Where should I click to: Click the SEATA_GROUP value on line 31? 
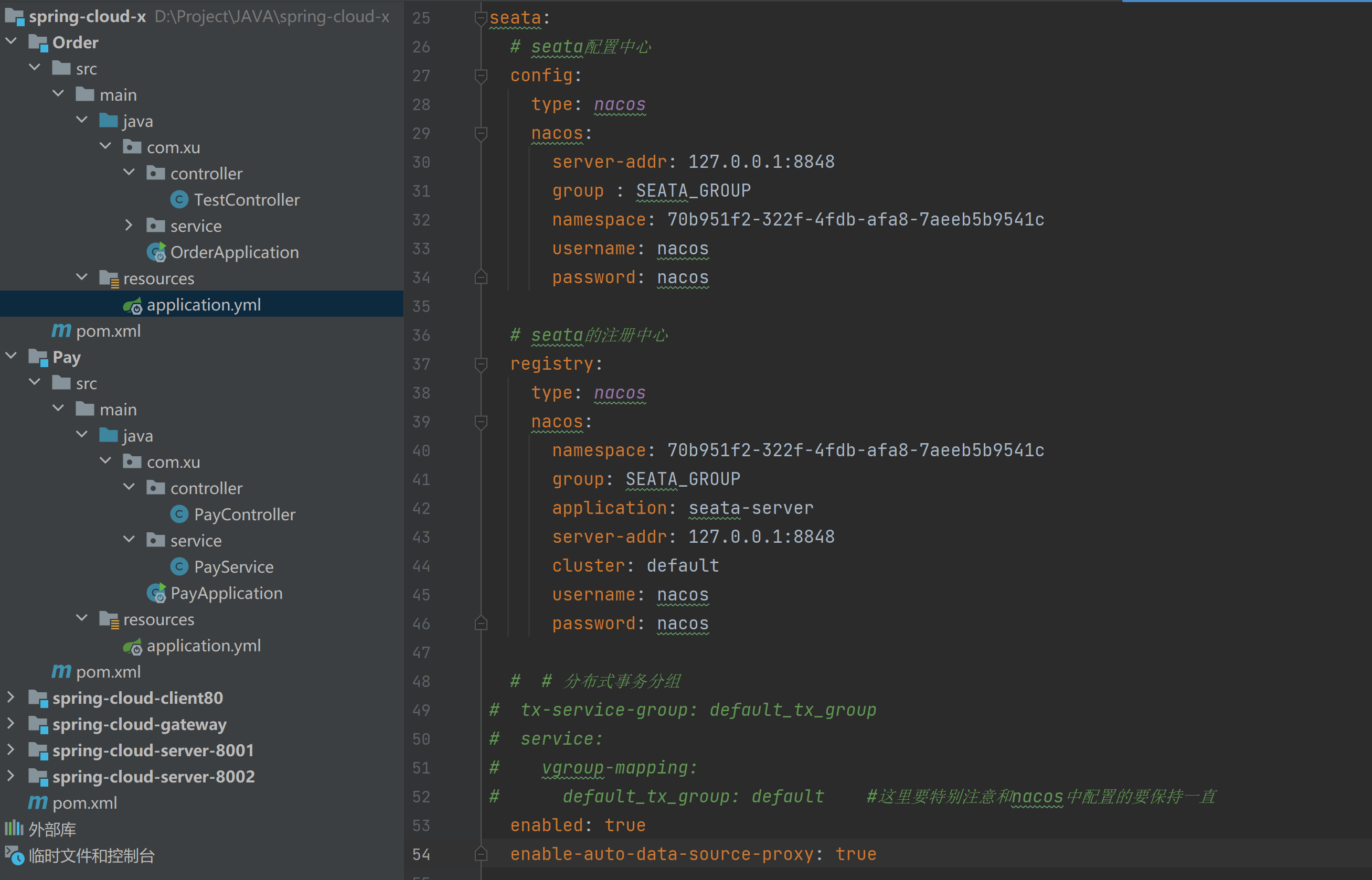click(694, 191)
